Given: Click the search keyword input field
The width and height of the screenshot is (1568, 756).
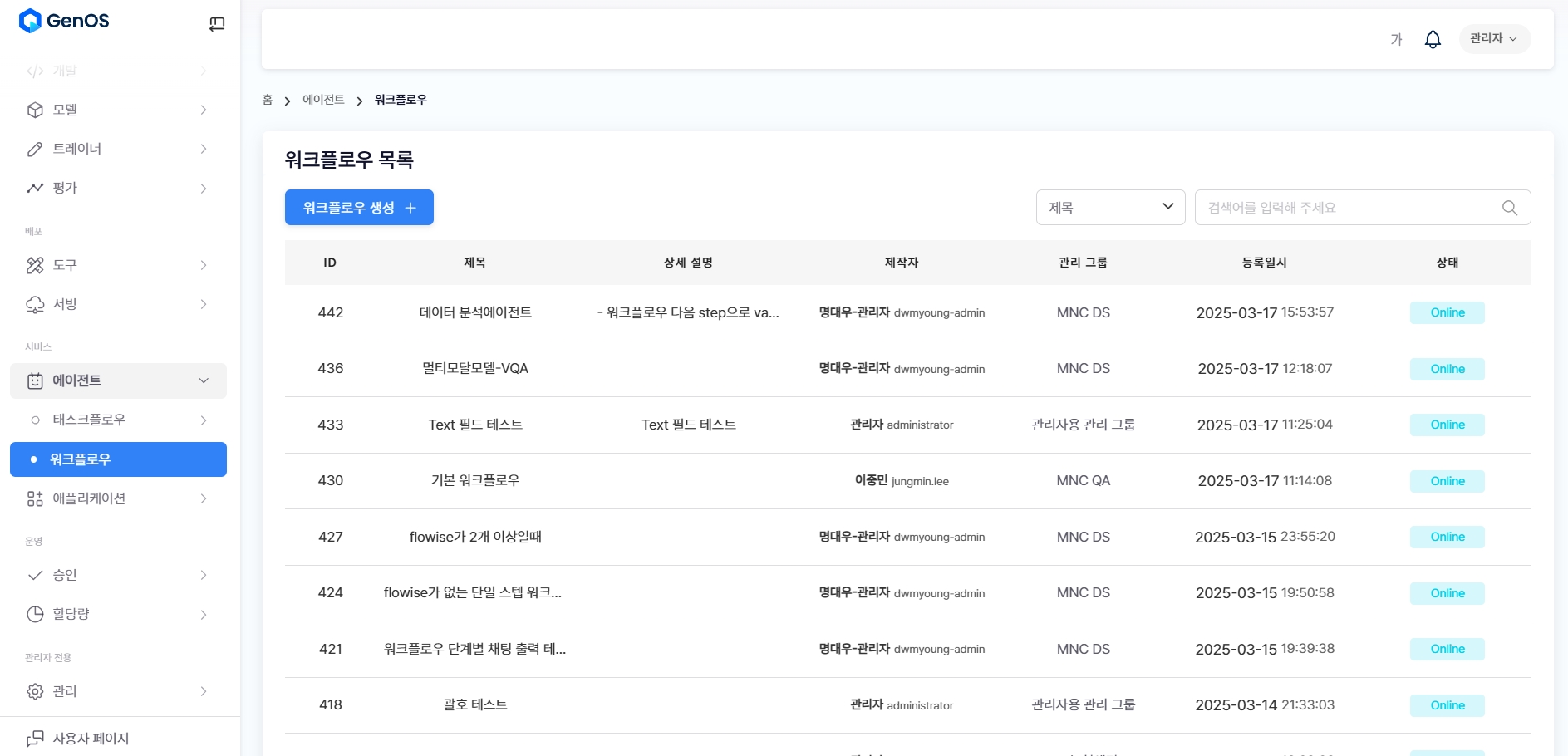Looking at the screenshot, I should point(1346,208).
